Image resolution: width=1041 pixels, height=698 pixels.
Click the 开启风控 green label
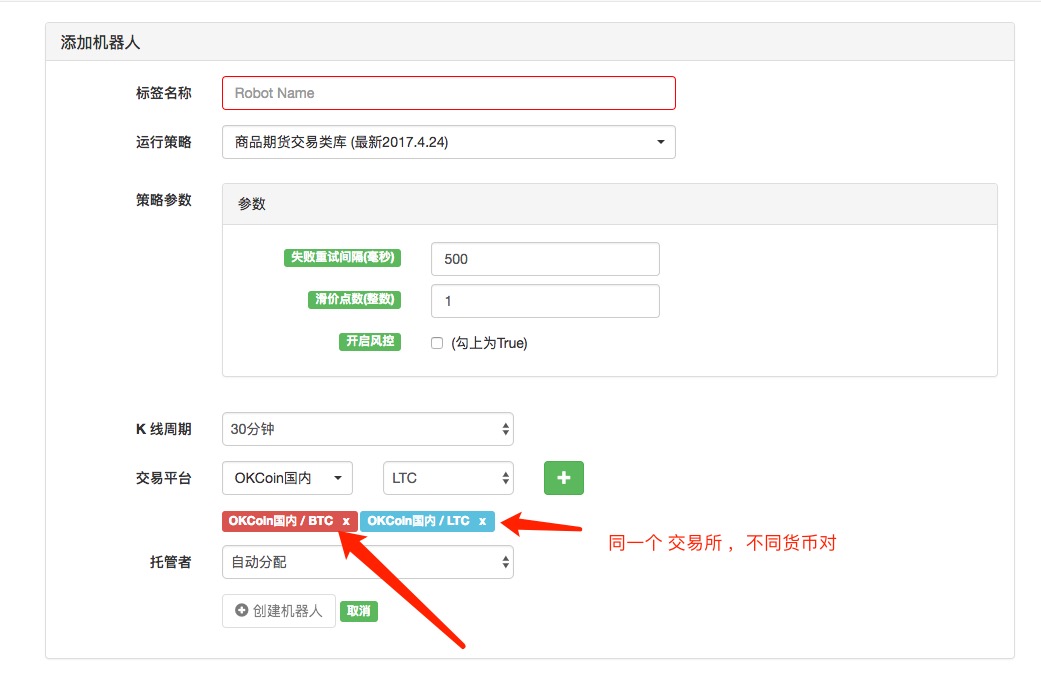(x=370, y=341)
